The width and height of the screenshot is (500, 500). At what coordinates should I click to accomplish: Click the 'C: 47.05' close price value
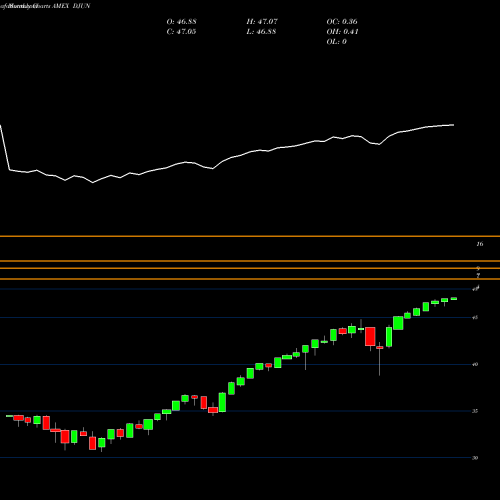(181, 32)
